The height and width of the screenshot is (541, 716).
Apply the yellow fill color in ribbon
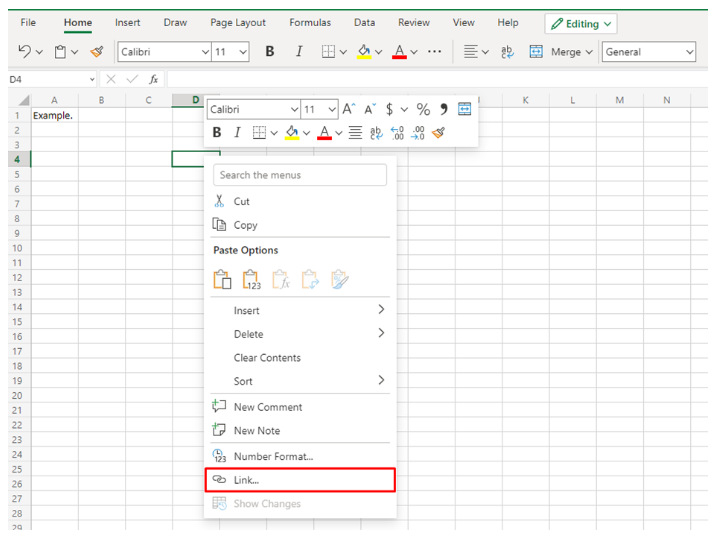[364, 52]
